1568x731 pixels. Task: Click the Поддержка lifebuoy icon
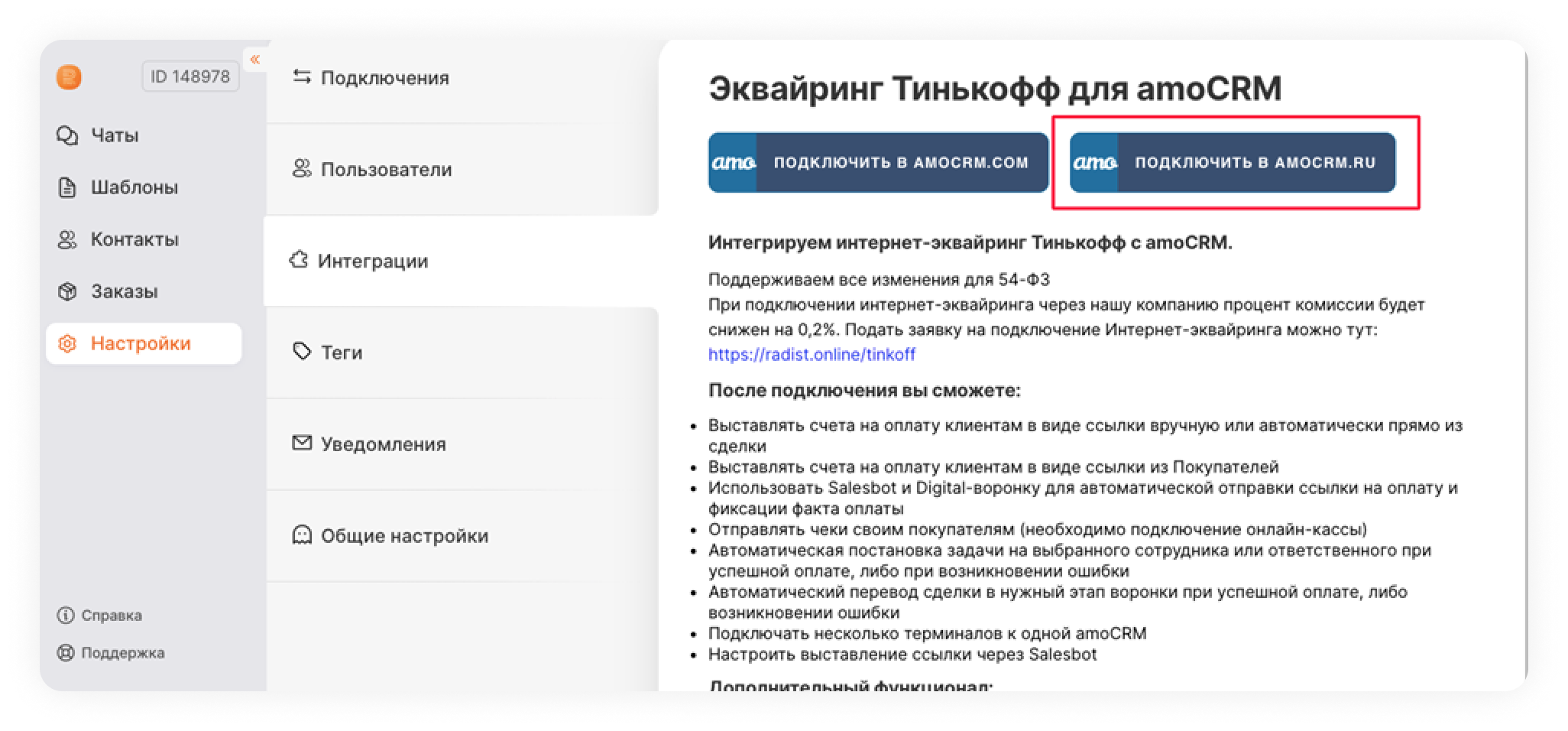click(66, 653)
